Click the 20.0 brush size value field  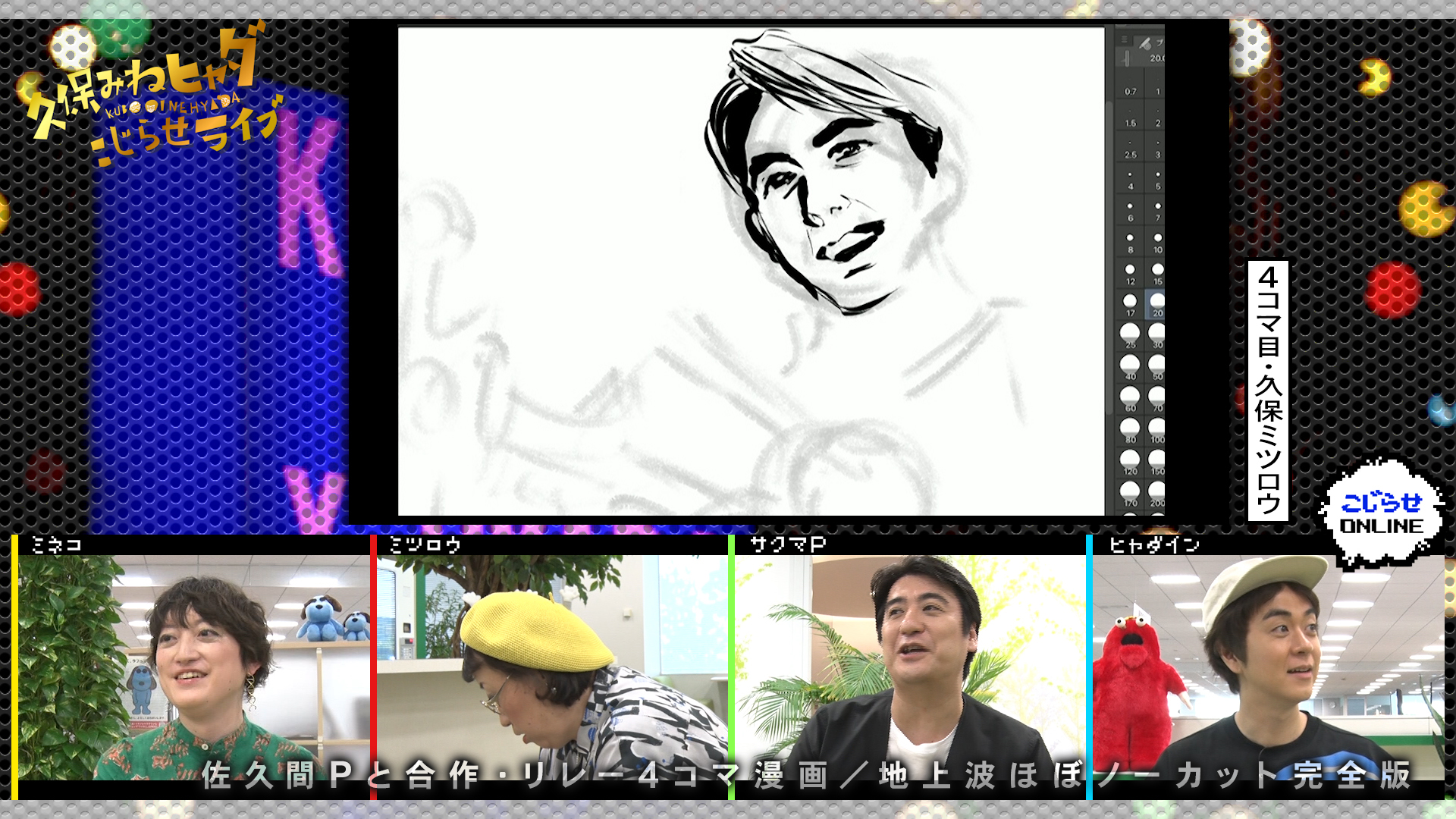coord(1156,58)
